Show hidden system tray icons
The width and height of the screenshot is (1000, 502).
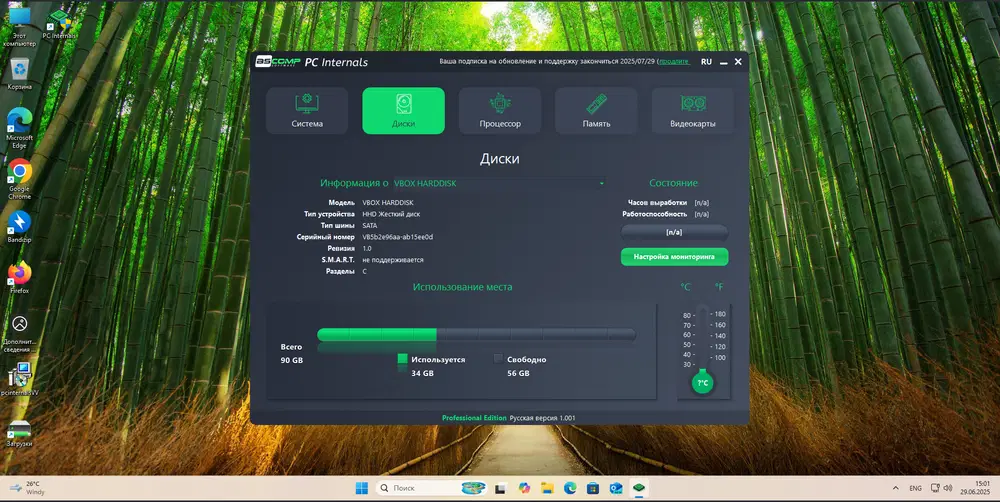click(895, 488)
